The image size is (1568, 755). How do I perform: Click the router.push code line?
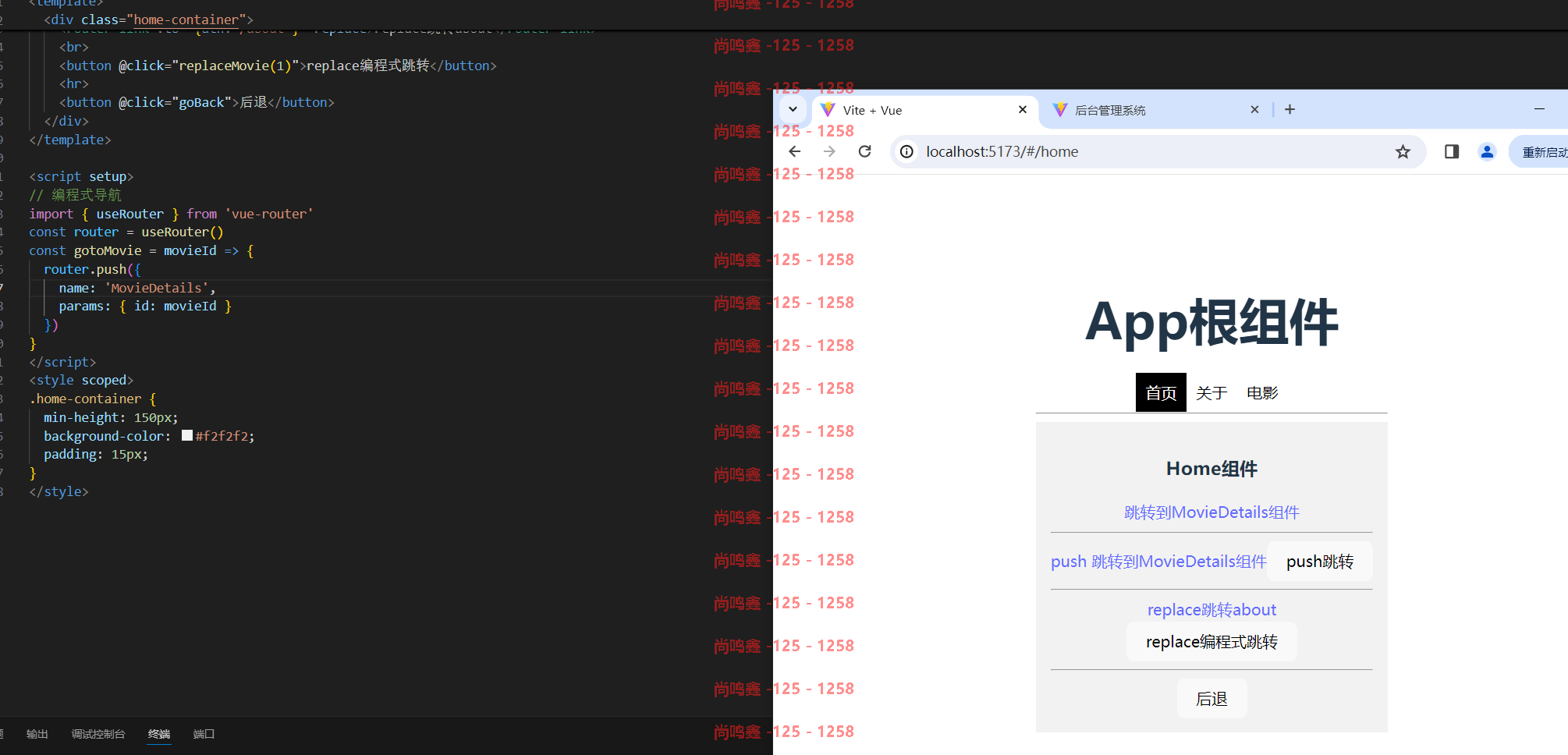click(92, 269)
